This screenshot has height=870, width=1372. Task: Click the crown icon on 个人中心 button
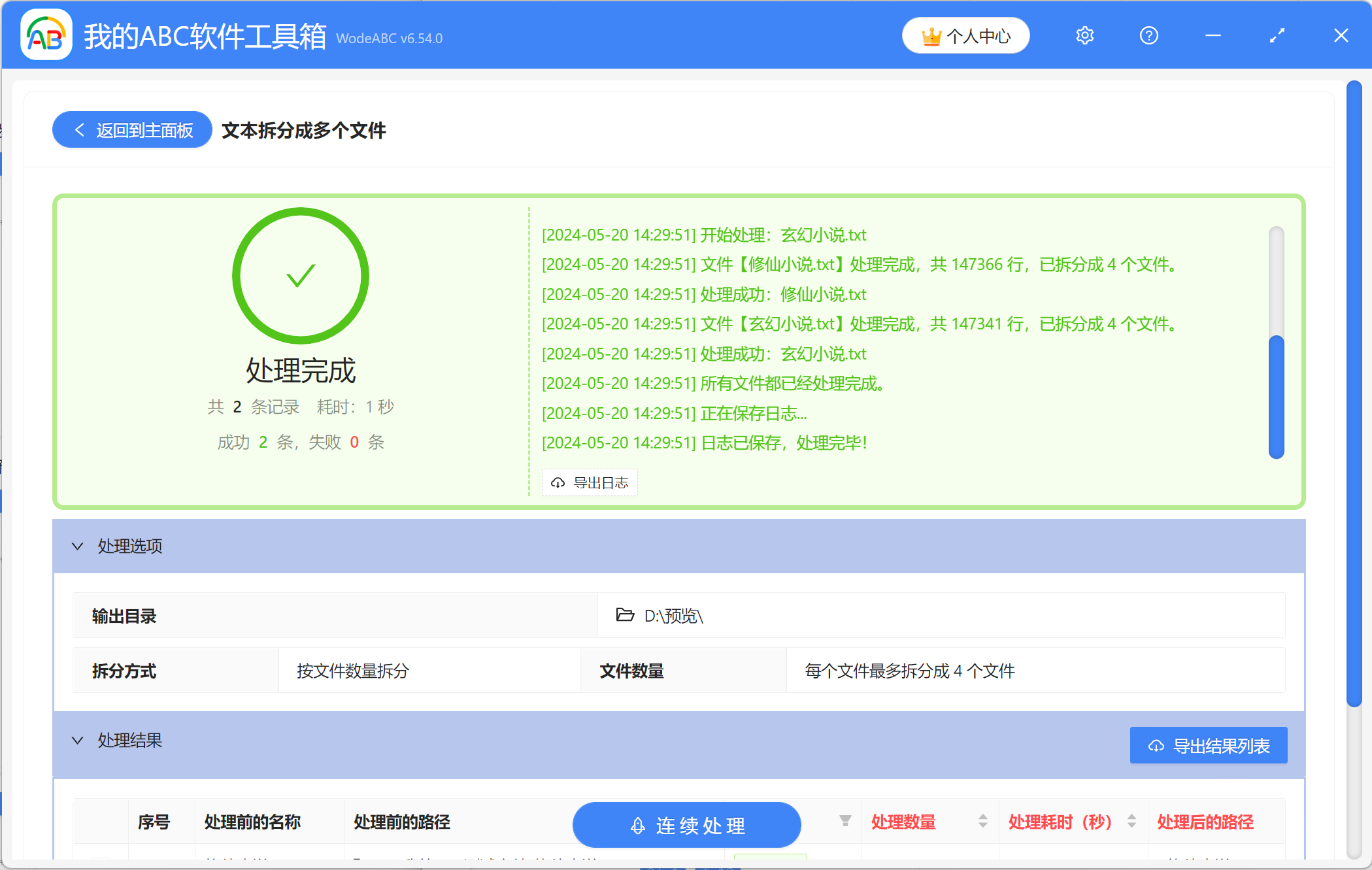(x=932, y=35)
